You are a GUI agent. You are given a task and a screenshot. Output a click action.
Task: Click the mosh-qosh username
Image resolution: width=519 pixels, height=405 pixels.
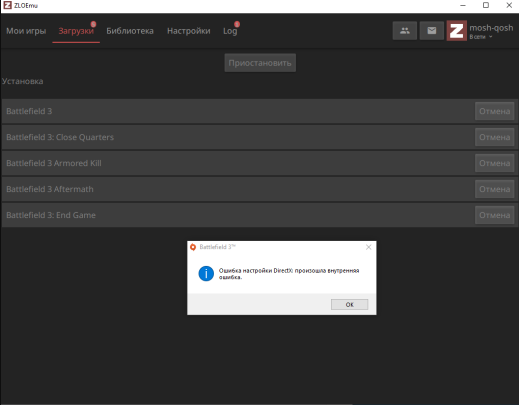coord(491,28)
